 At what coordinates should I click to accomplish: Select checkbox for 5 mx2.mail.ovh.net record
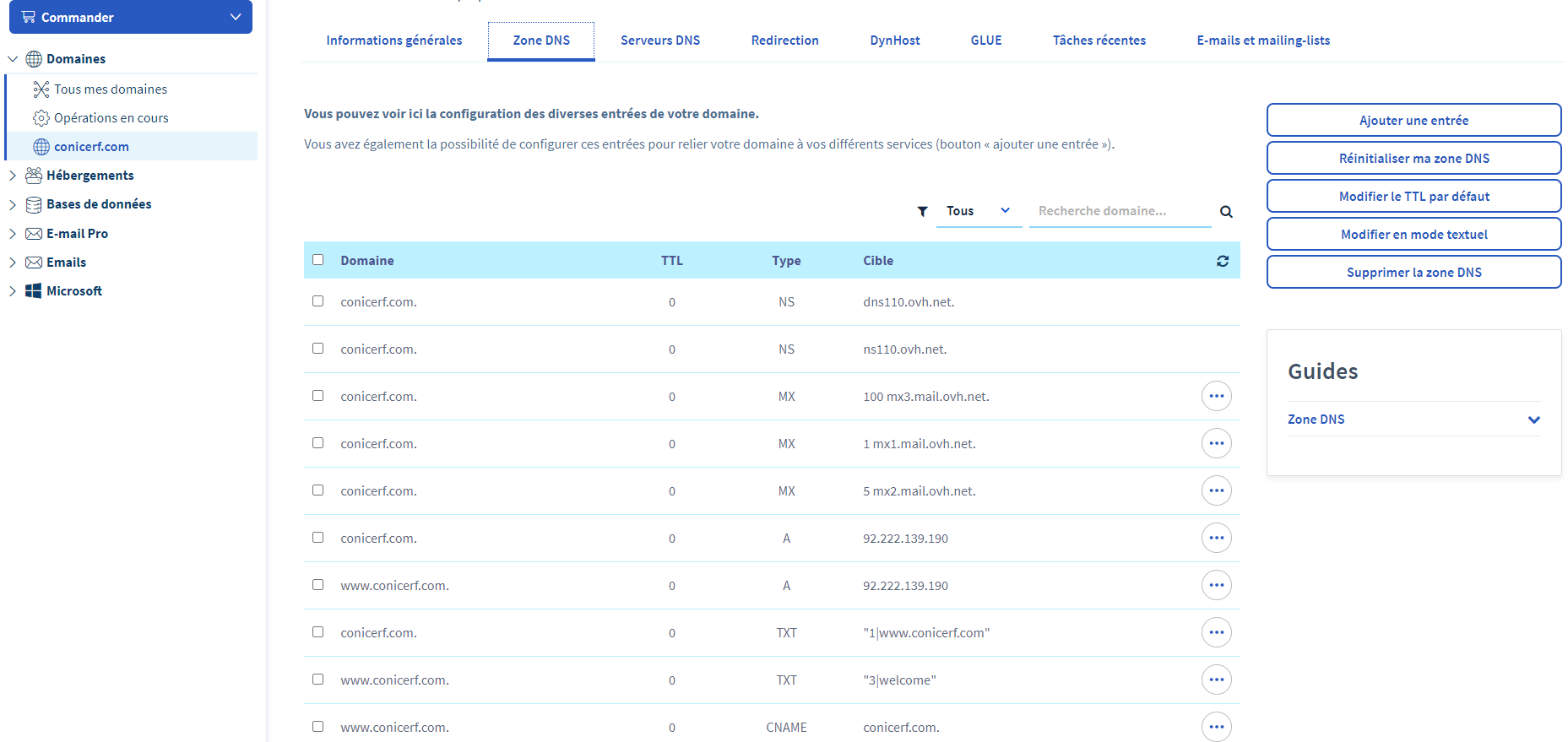318,490
